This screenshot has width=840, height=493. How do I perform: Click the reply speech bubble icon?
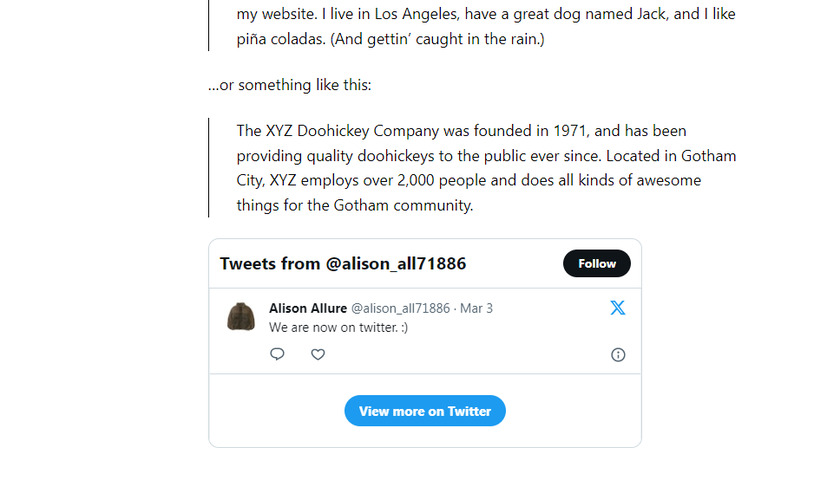tap(277, 354)
